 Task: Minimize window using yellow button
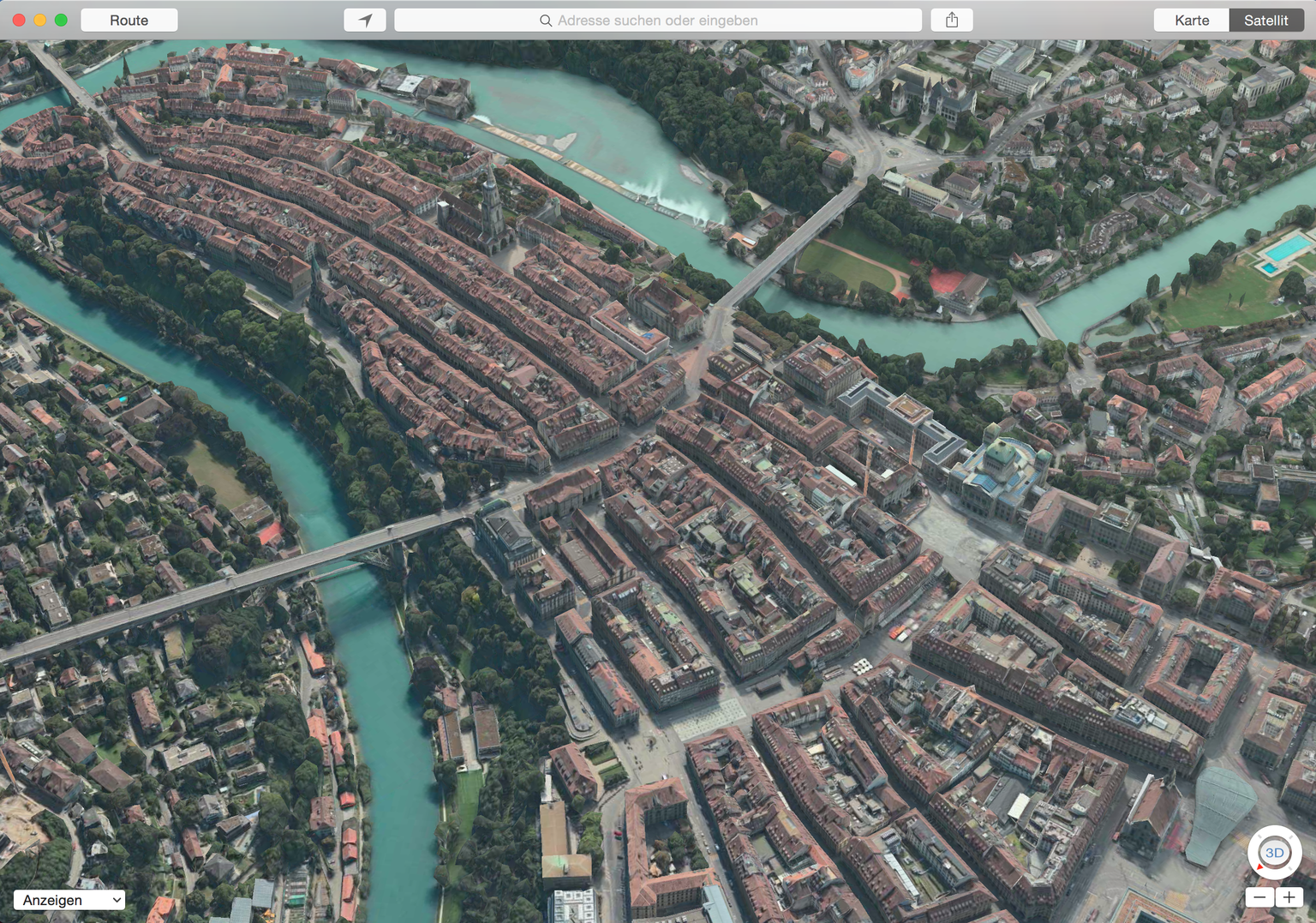pos(40,20)
